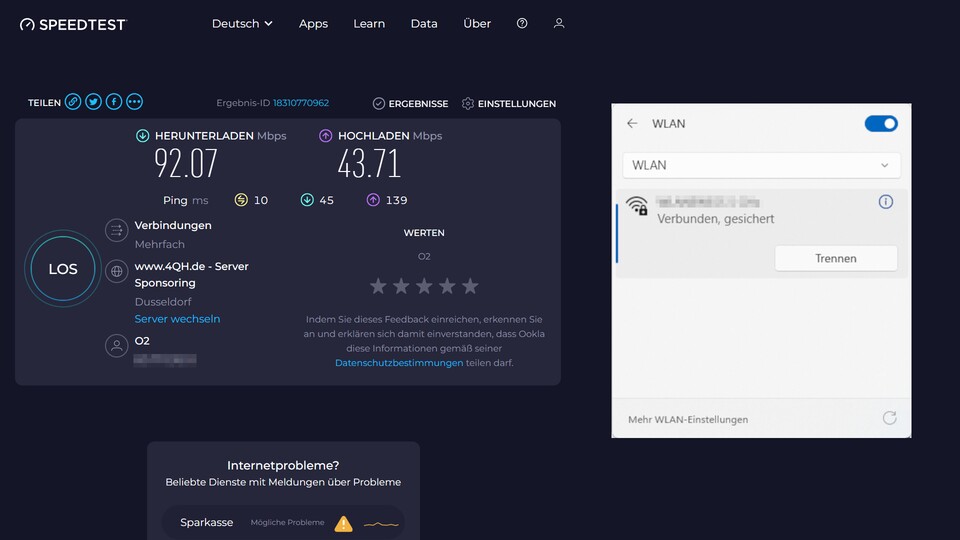This screenshot has width=960, height=540.
Task: Open the Deutsch language dropdown
Action: (242, 24)
